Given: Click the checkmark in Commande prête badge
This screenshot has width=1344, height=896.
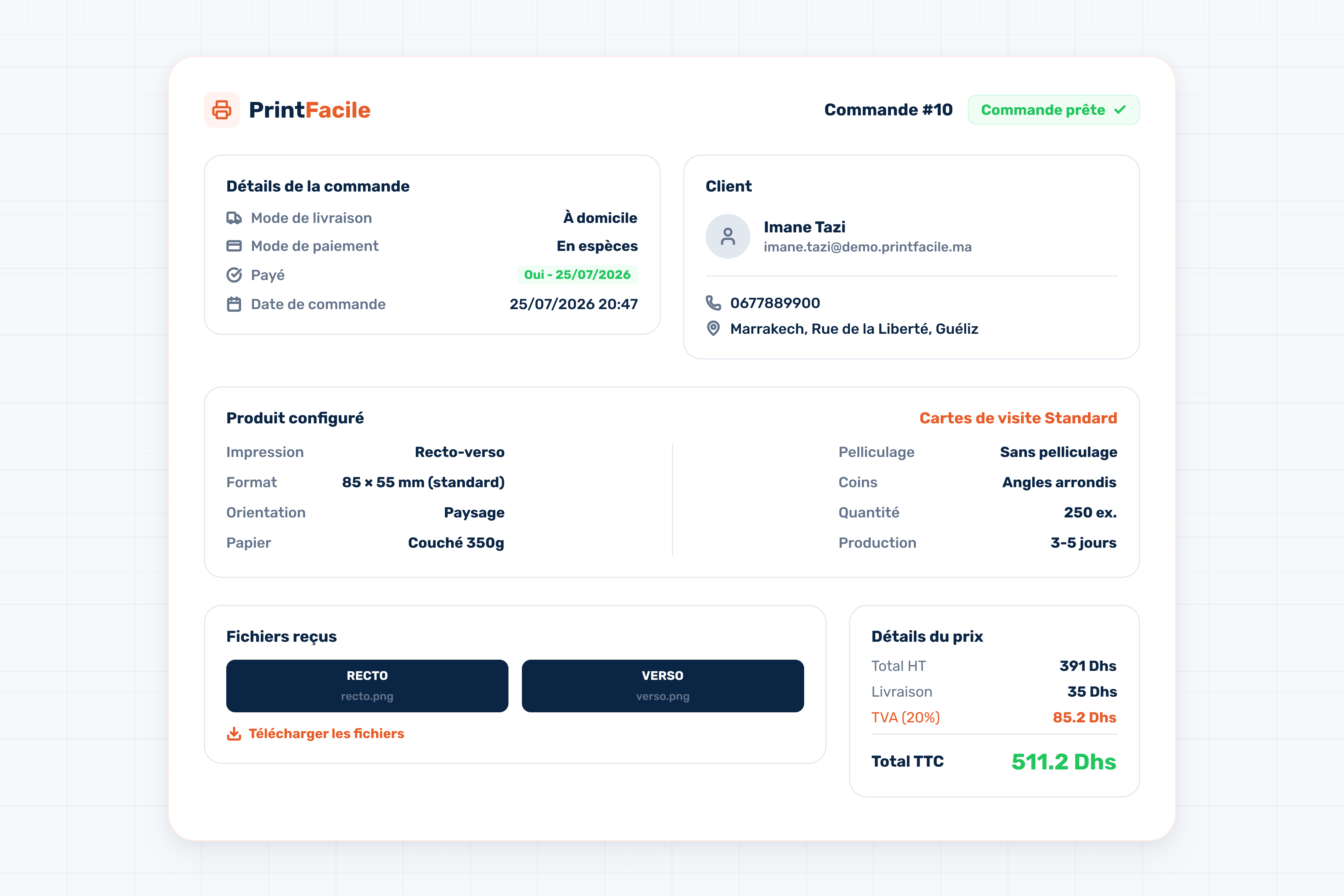Looking at the screenshot, I should (1120, 110).
